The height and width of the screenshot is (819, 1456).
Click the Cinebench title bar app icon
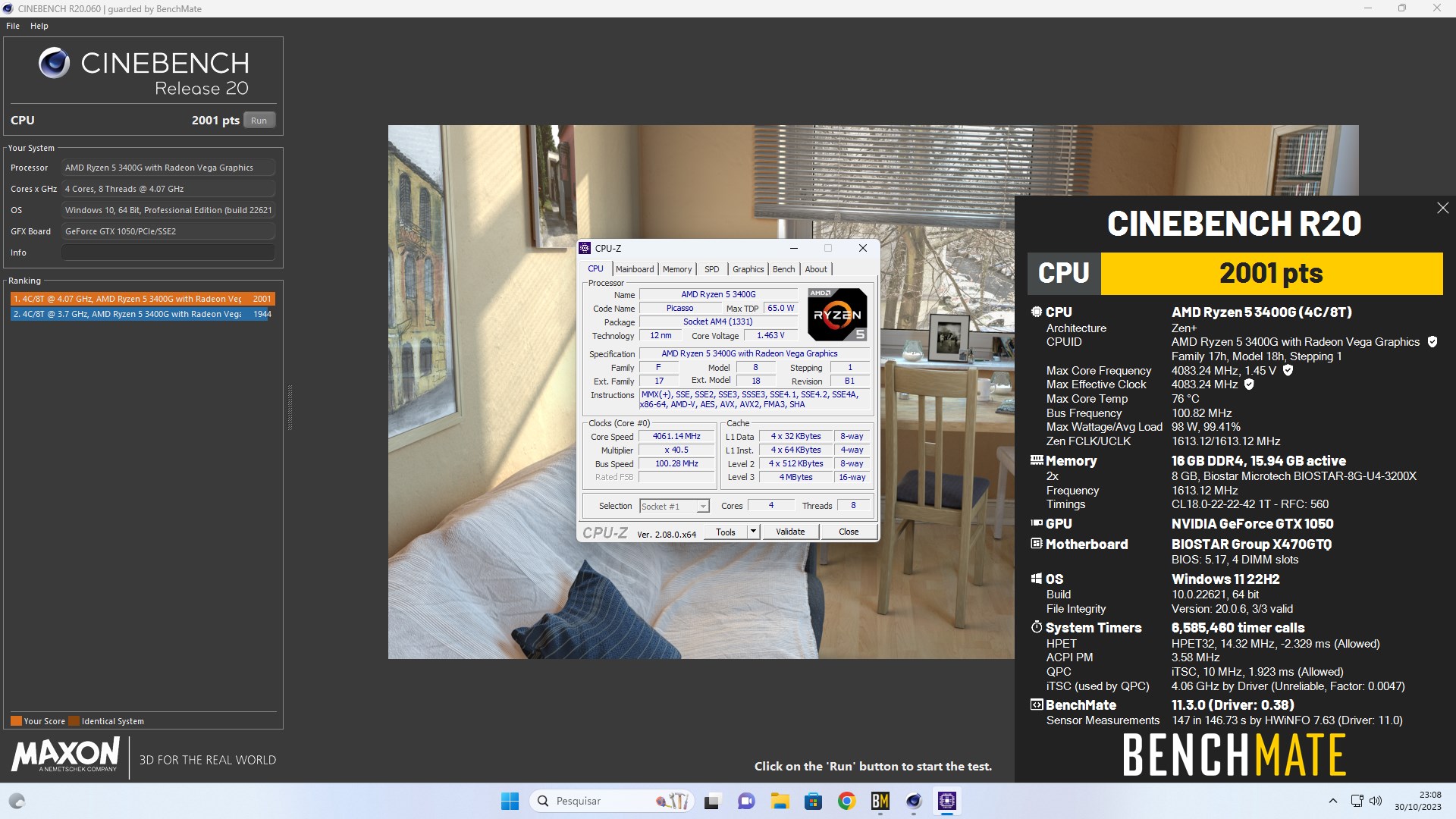pyautogui.click(x=8, y=8)
